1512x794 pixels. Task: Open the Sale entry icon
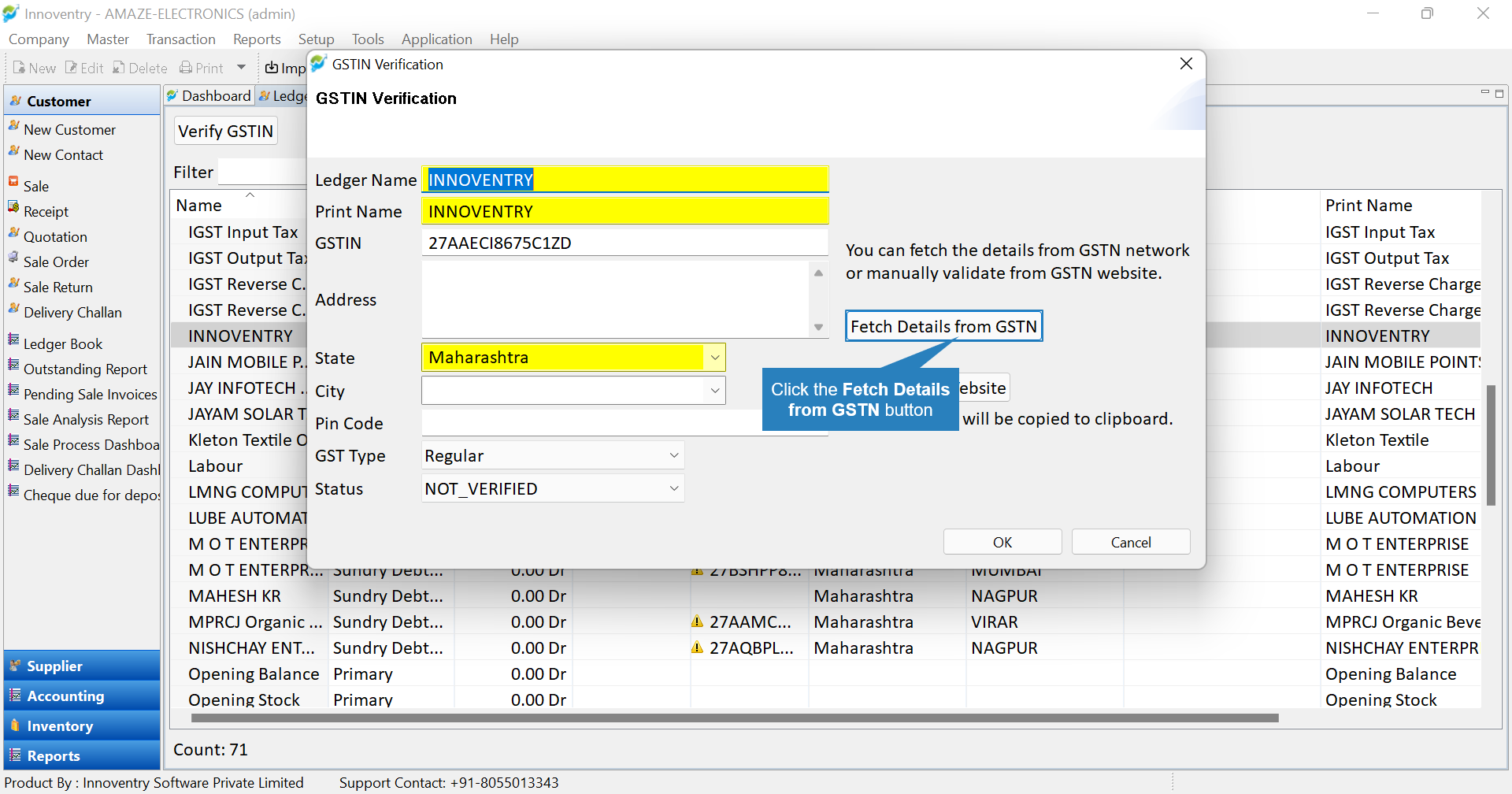pyautogui.click(x=13, y=182)
